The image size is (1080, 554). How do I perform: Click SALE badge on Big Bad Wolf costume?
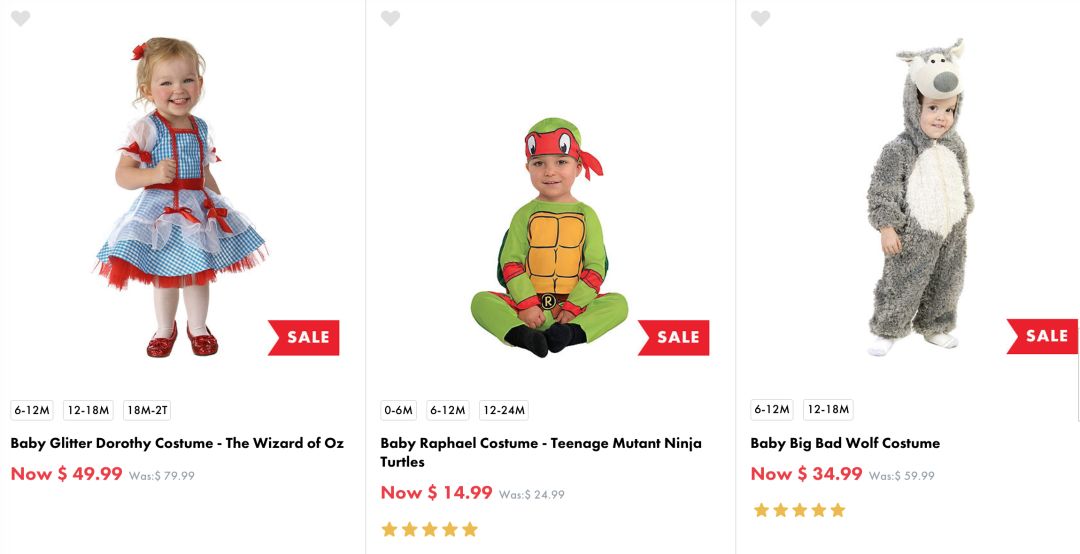tap(1044, 337)
